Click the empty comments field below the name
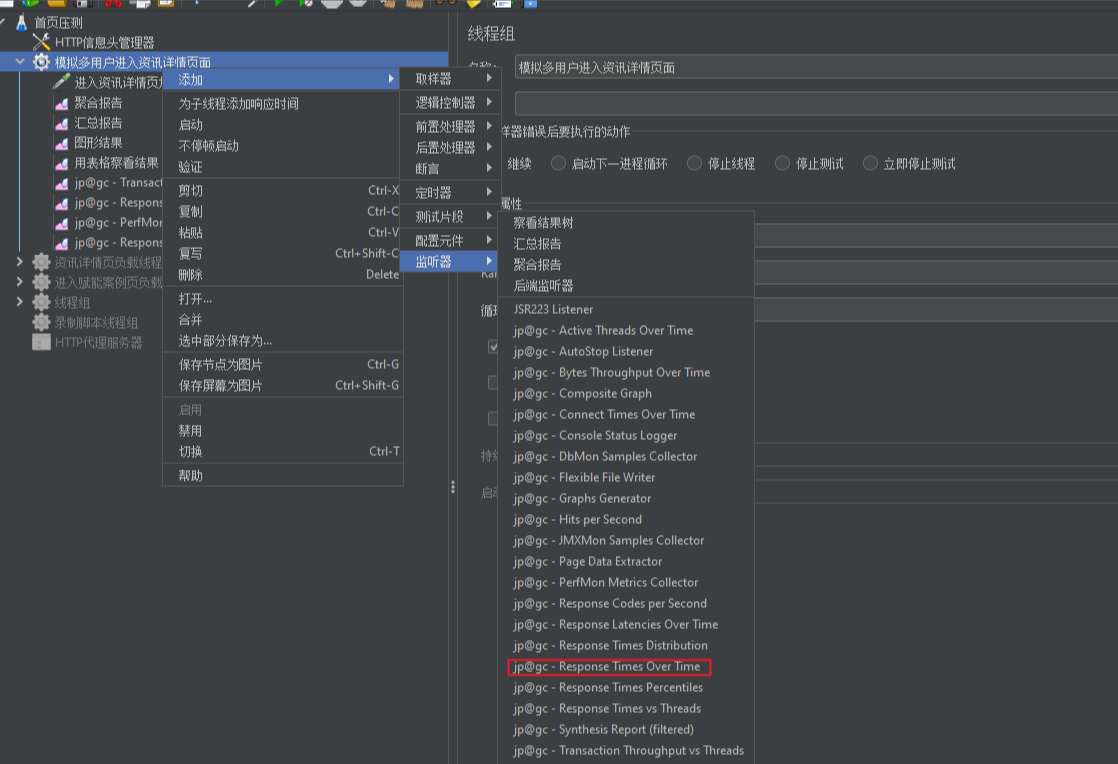1118x764 pixels. (x=816, y=103)
